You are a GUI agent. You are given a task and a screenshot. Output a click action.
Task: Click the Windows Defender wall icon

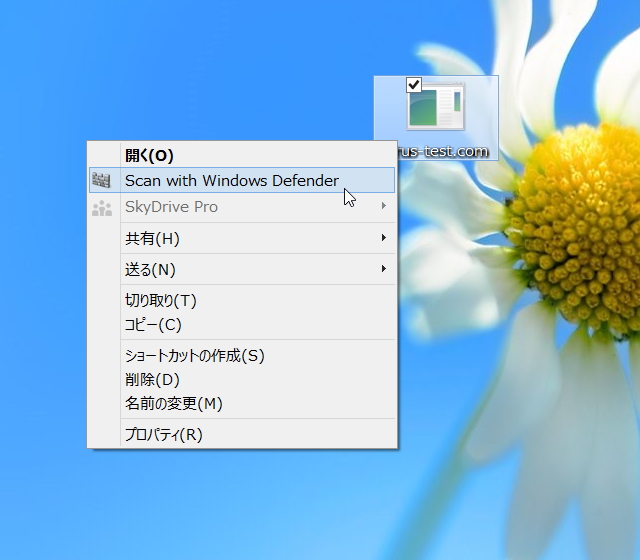[x=101, y=180]
